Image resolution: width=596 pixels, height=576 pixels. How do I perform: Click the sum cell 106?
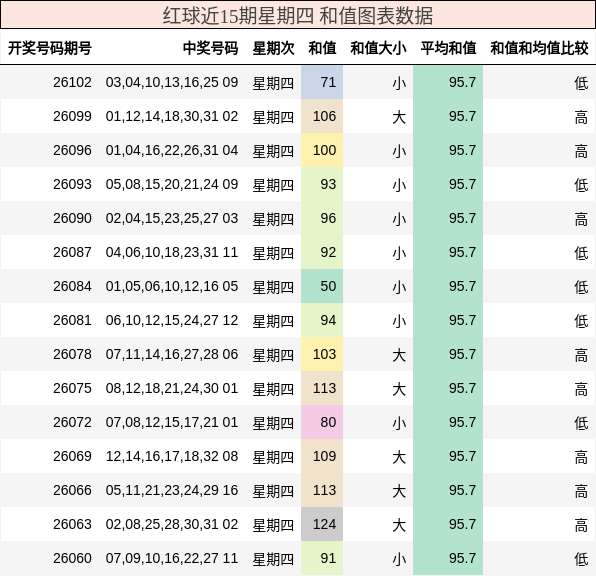pyautogui.click(x=322, y=116)
